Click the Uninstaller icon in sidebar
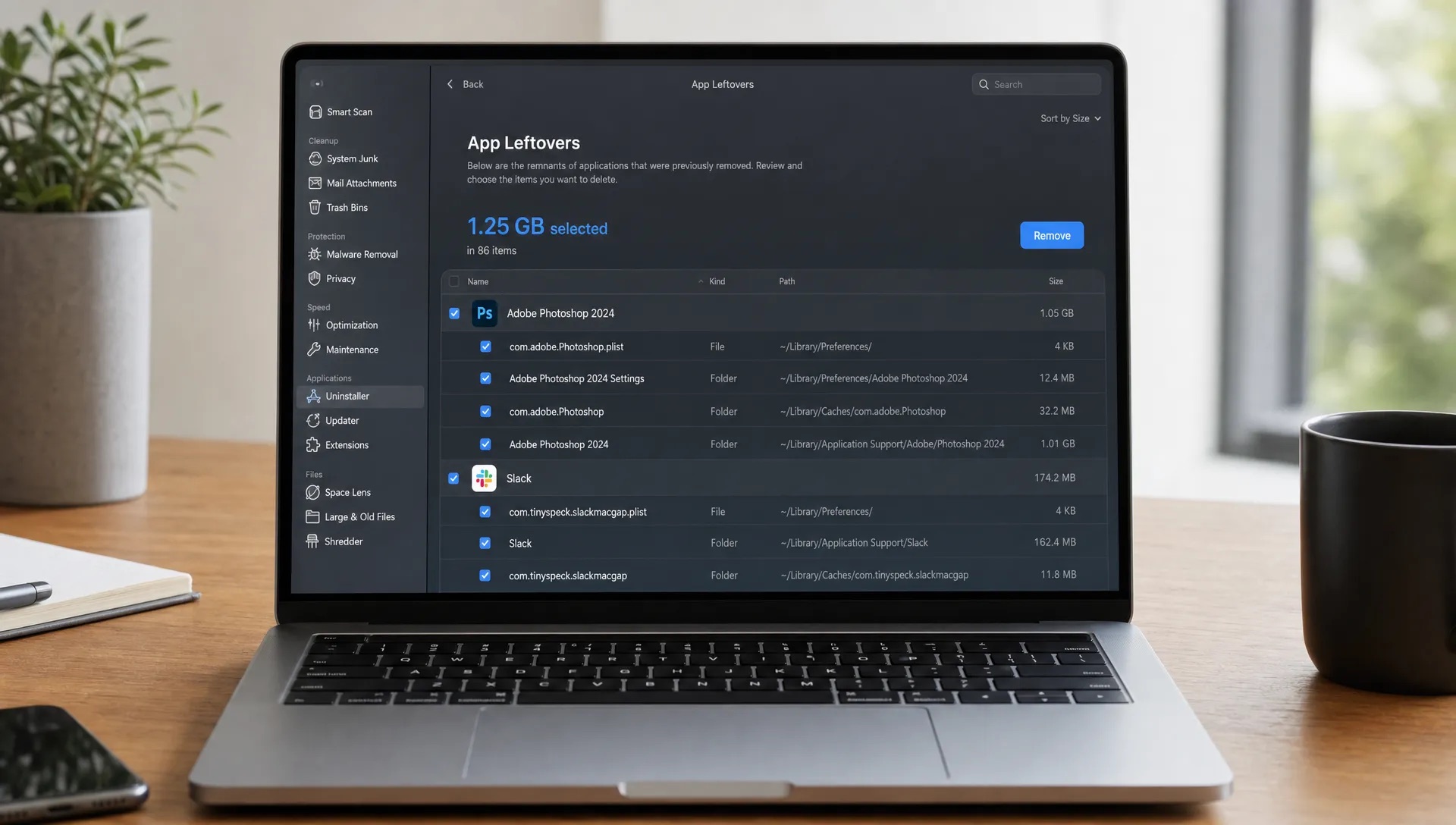This screenshot has height=825, width=1456. (x=313, y=396)
